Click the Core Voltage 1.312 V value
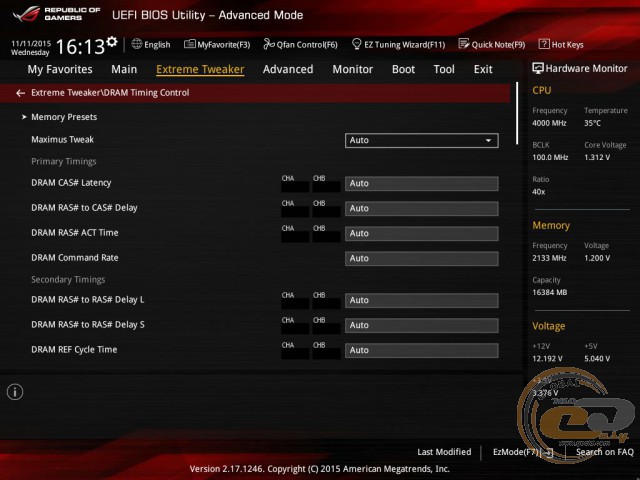 597,158
